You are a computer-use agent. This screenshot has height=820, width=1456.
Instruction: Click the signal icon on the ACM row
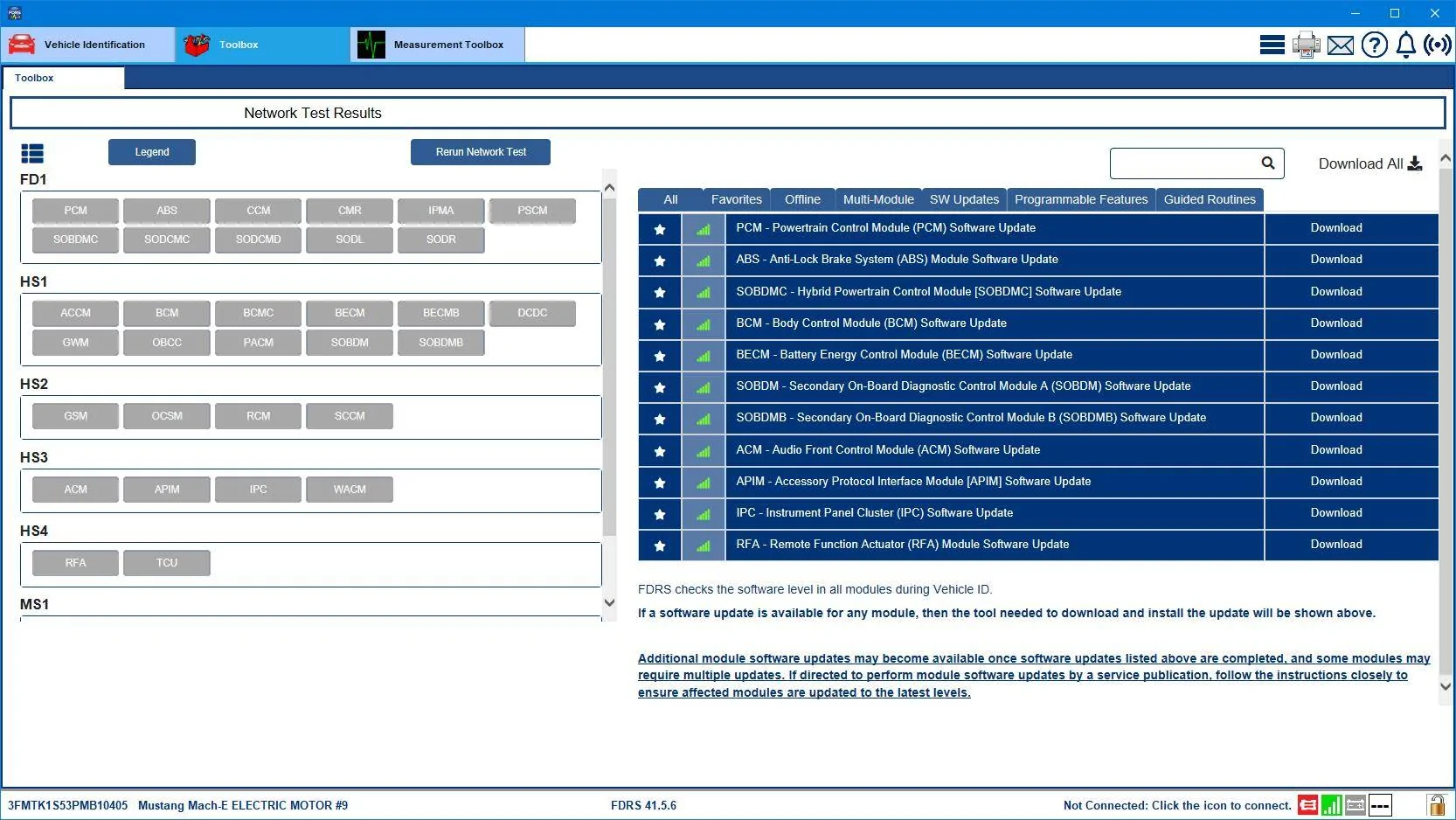704,451
